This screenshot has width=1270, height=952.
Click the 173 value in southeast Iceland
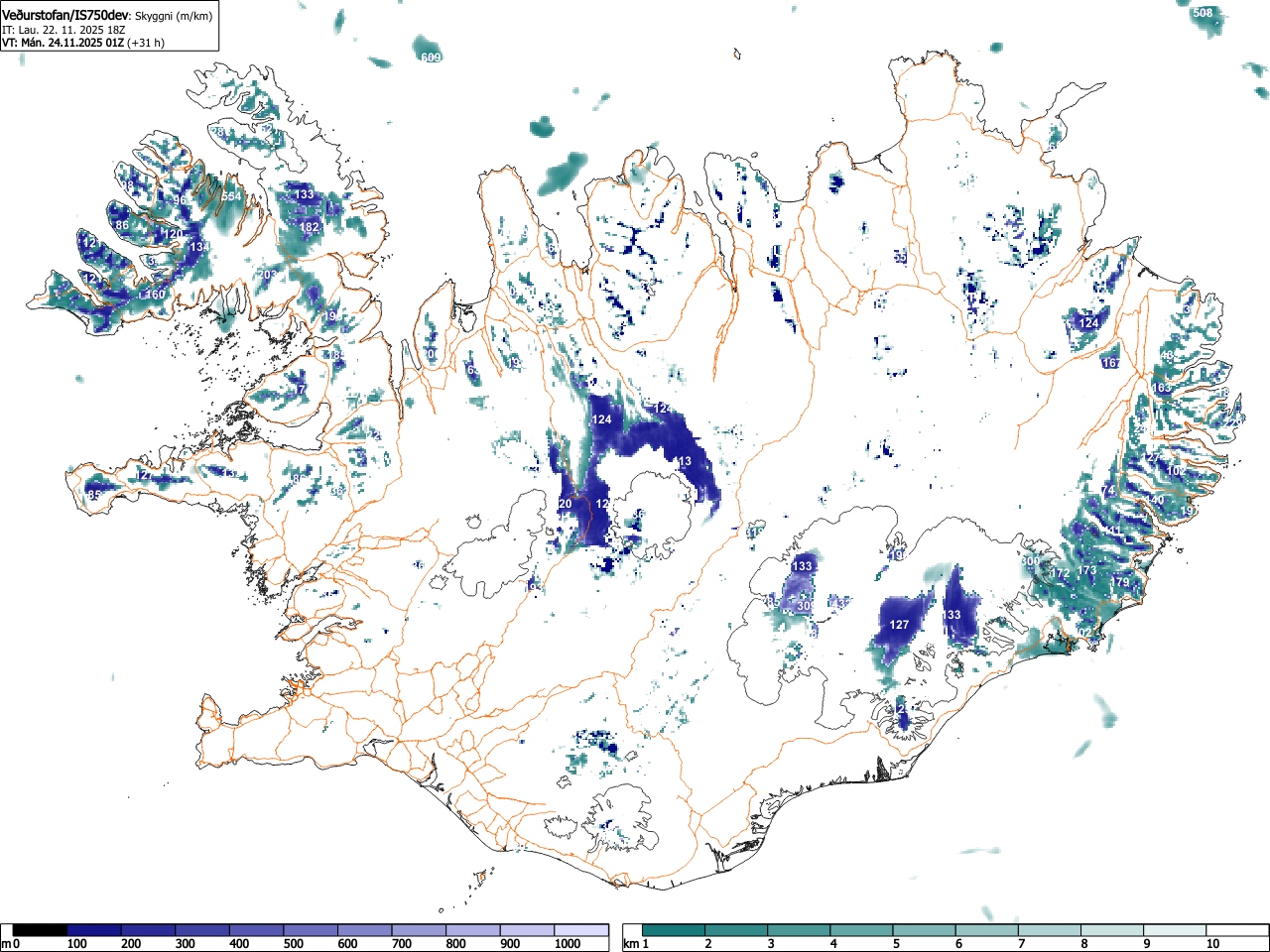(1087, 570)
